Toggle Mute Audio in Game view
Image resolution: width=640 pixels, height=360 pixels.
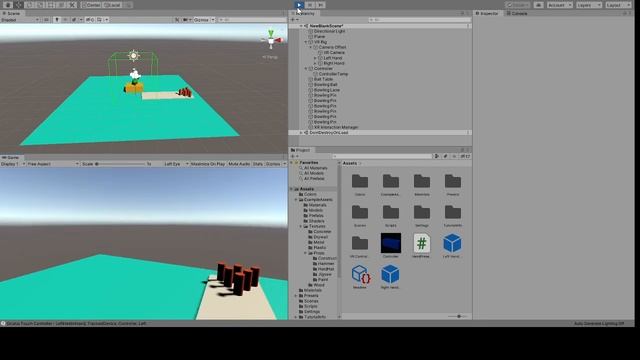pos(239,164)
